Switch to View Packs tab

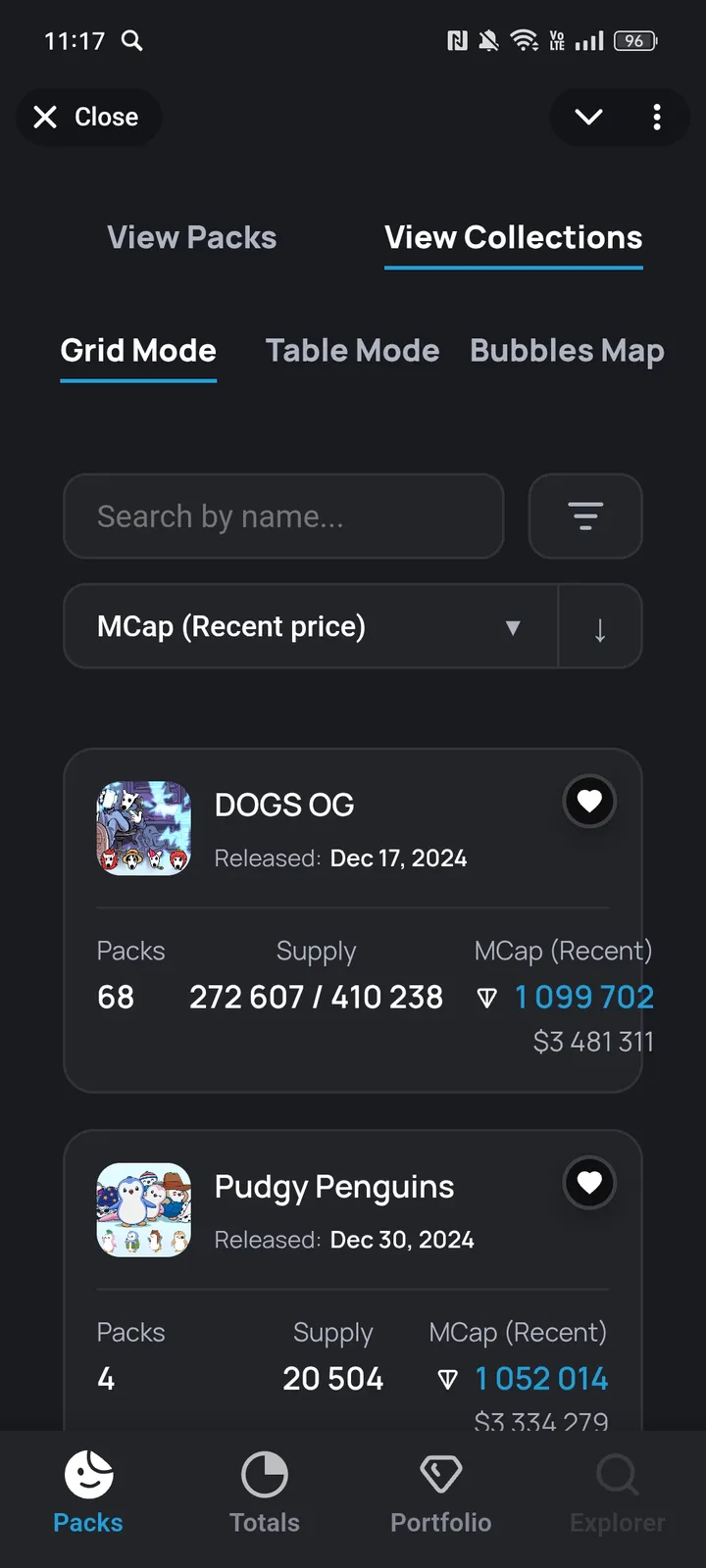pos(192,237)
